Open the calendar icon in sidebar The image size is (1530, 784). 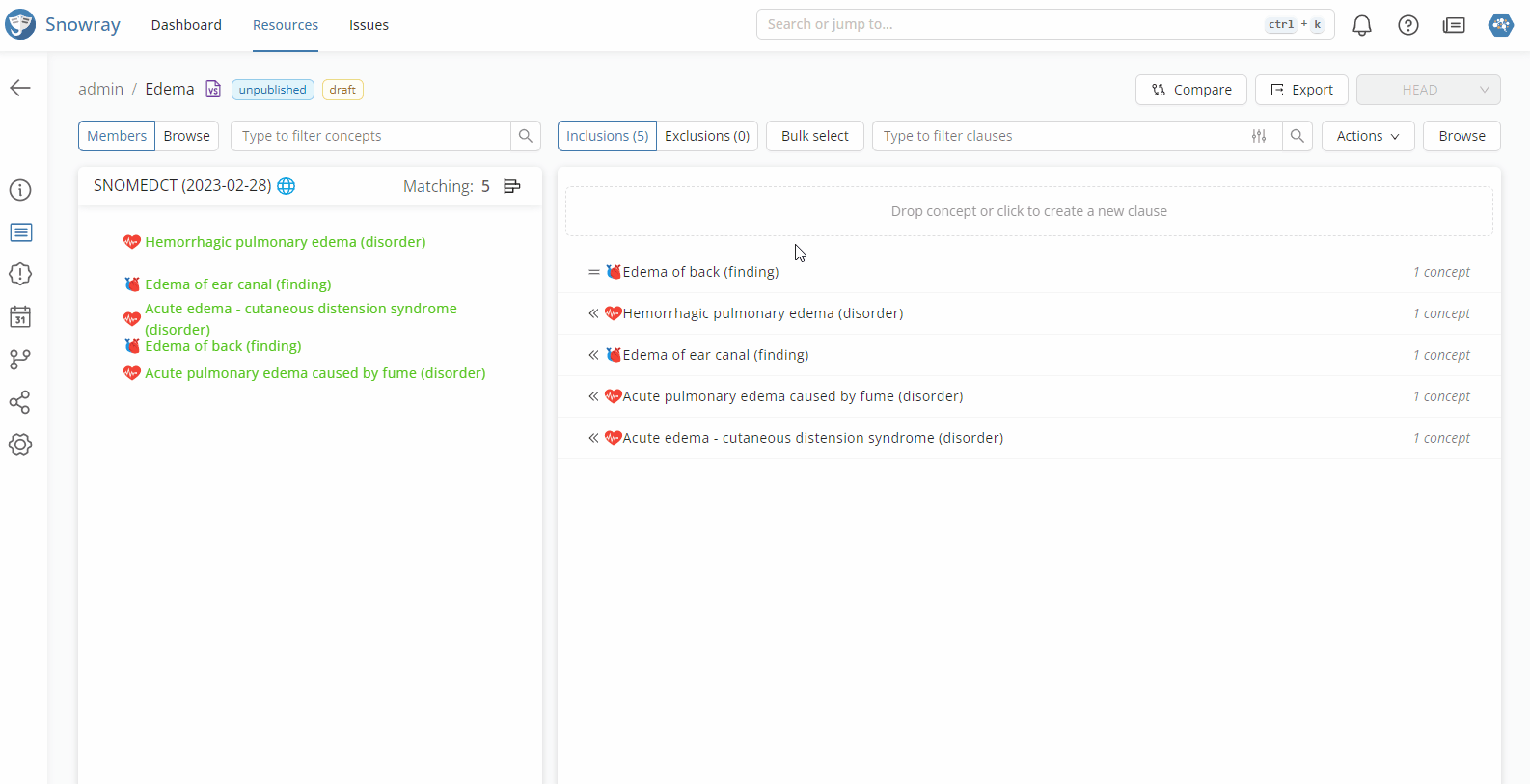tap(20, 317)
